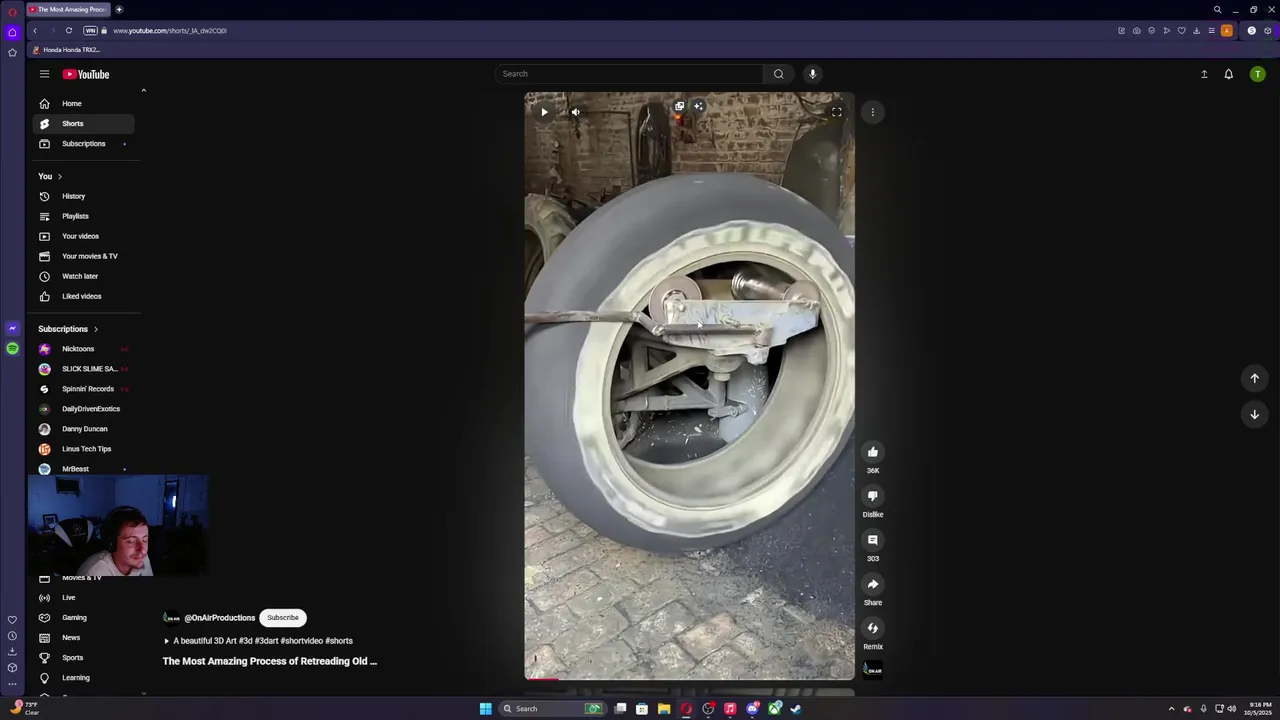Image resolution: width=1280 pixels, height=720 pixels.
Task: Click in the YouTube search field
Action: point(630,73)
